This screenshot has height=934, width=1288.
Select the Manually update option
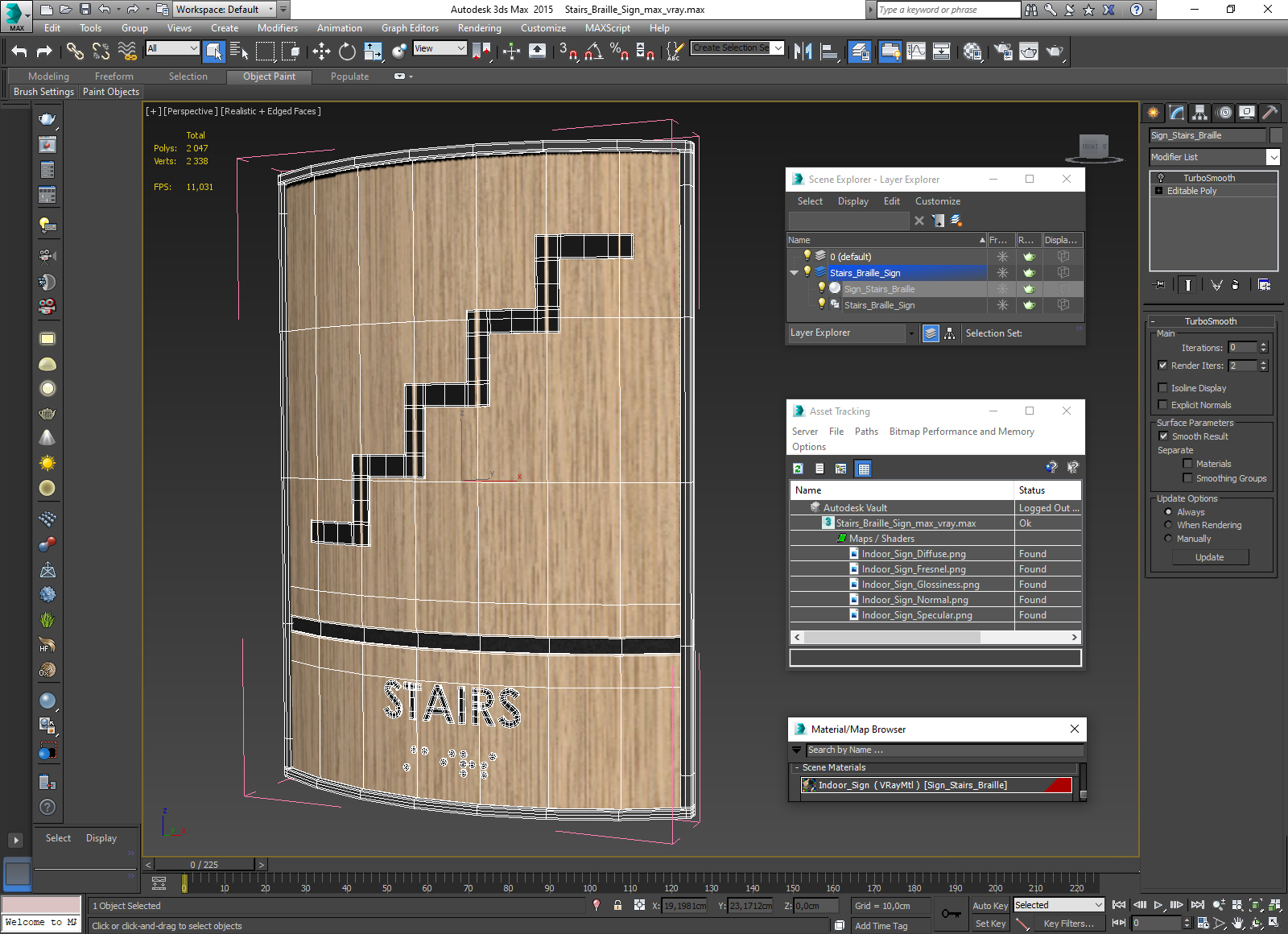click(1168, 539)
